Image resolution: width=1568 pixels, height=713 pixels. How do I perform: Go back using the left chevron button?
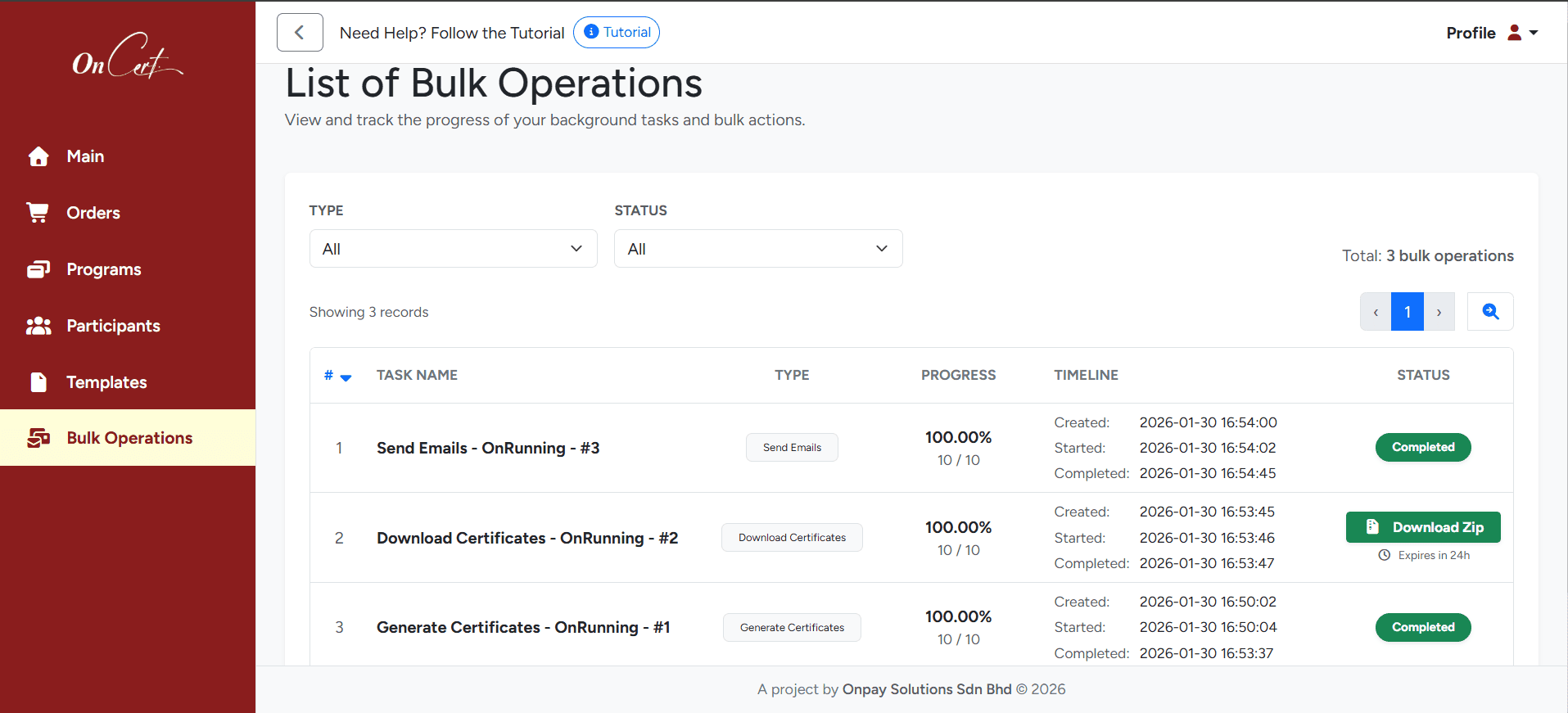(x=300, y=33)
